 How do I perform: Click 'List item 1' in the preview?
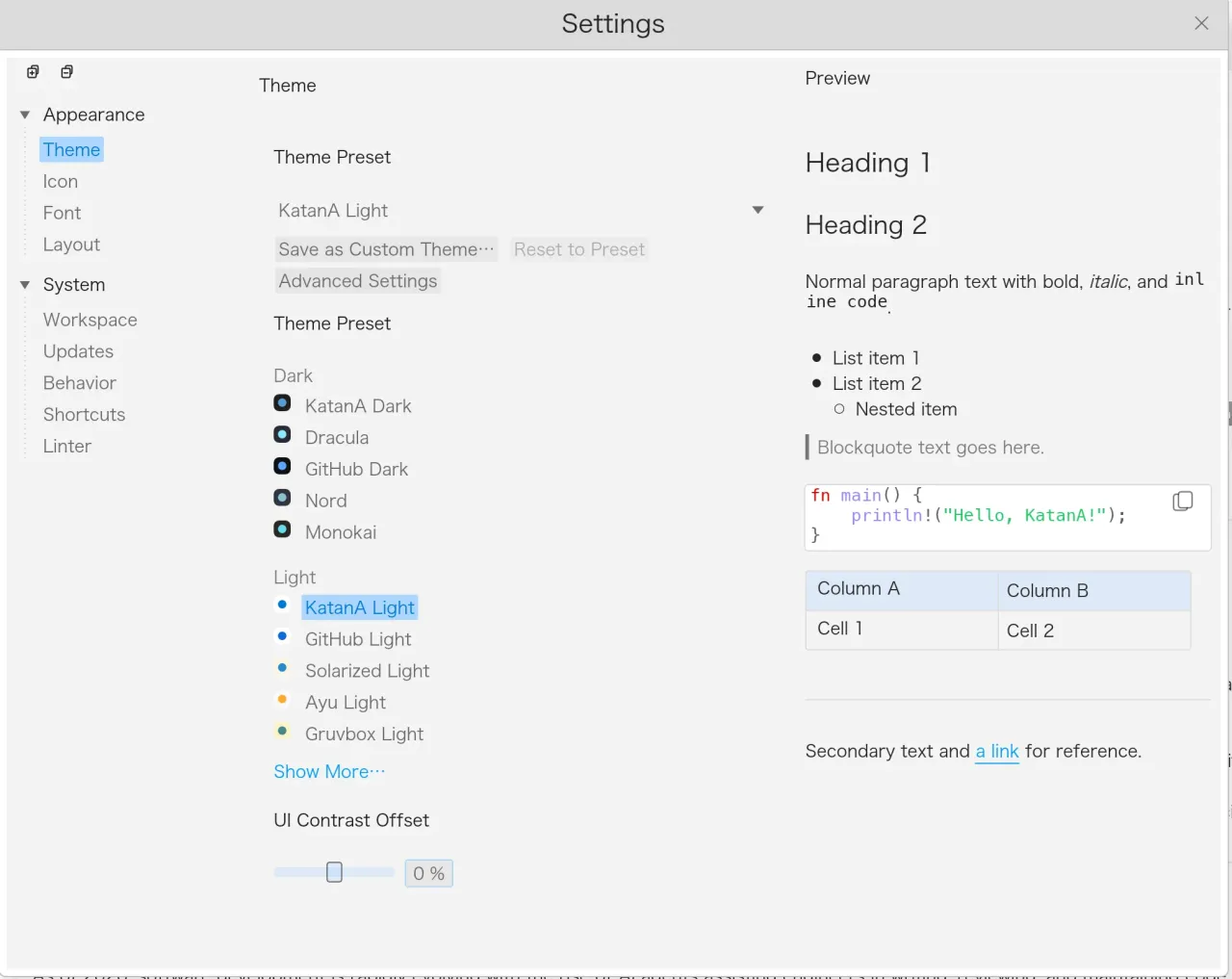click(x=876, y=358)
